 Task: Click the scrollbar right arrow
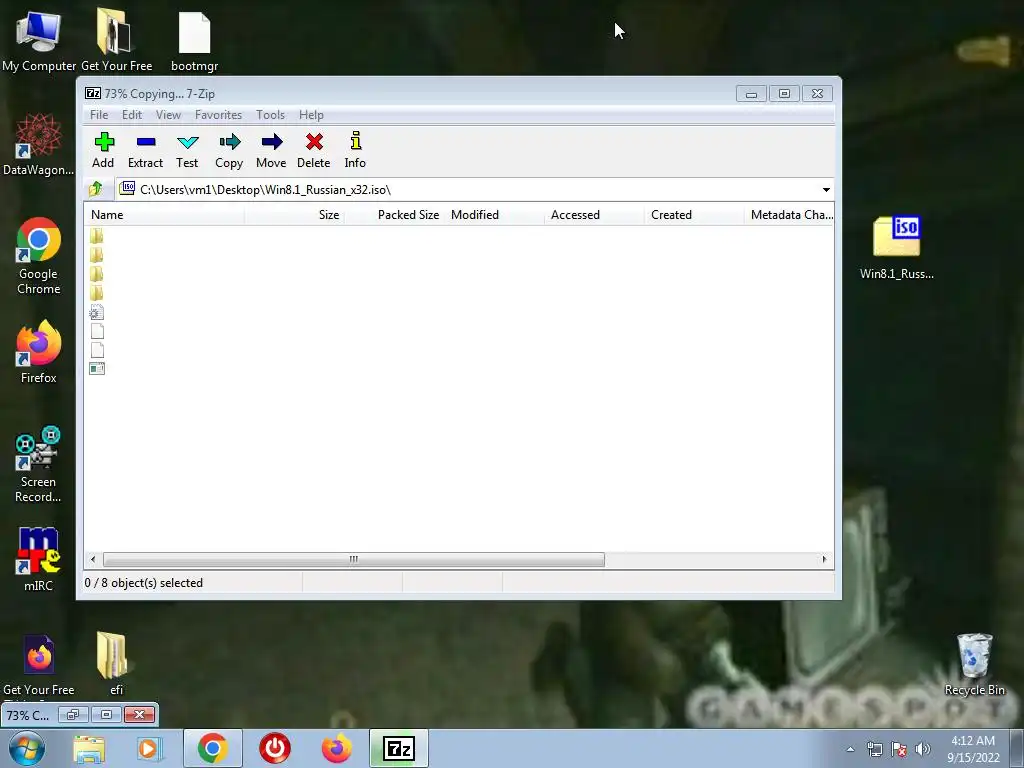point(824,560)
